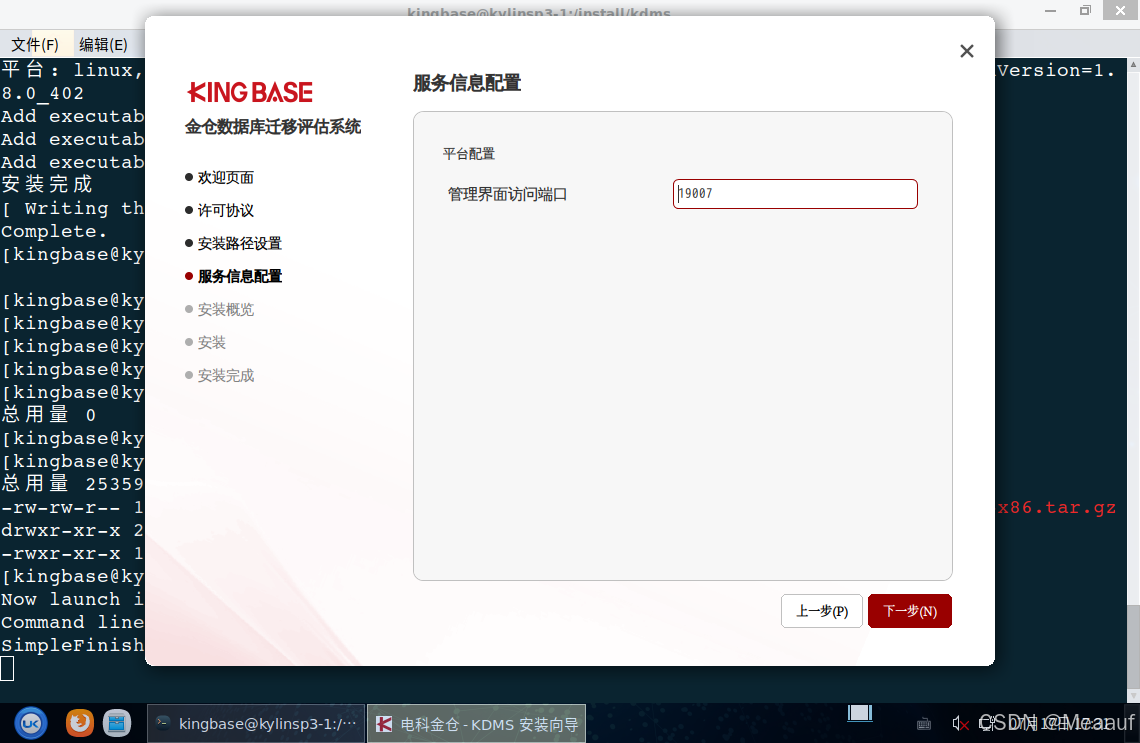
Task: Click the KINGBASE logo
Action: [250, 92]
